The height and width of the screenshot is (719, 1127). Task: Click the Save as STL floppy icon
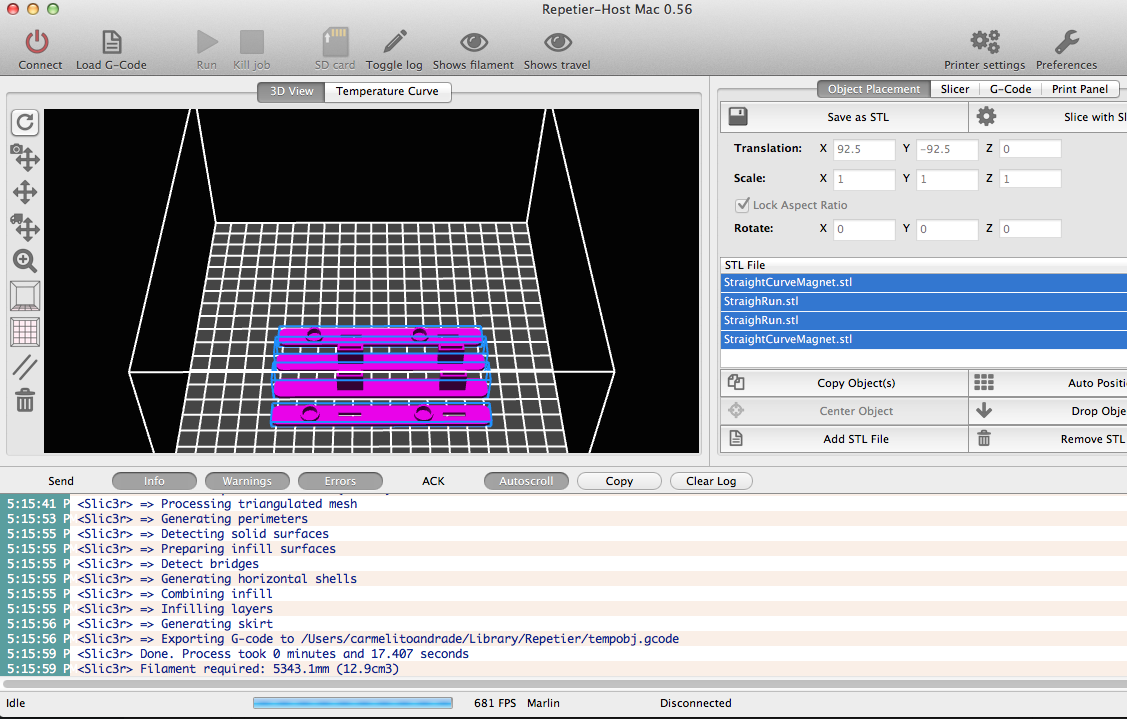(x=738, y=116)
